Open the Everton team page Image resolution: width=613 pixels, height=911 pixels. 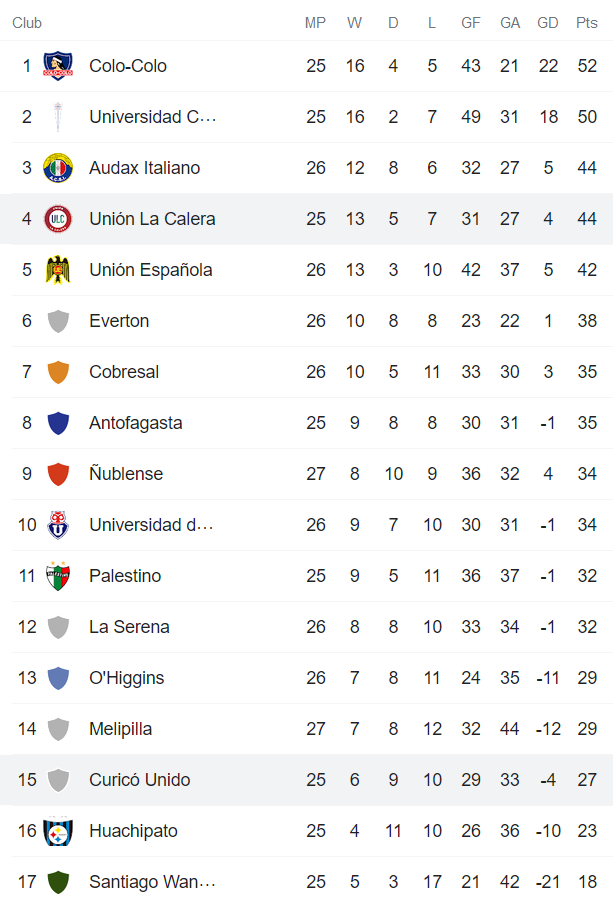(119, 320)
